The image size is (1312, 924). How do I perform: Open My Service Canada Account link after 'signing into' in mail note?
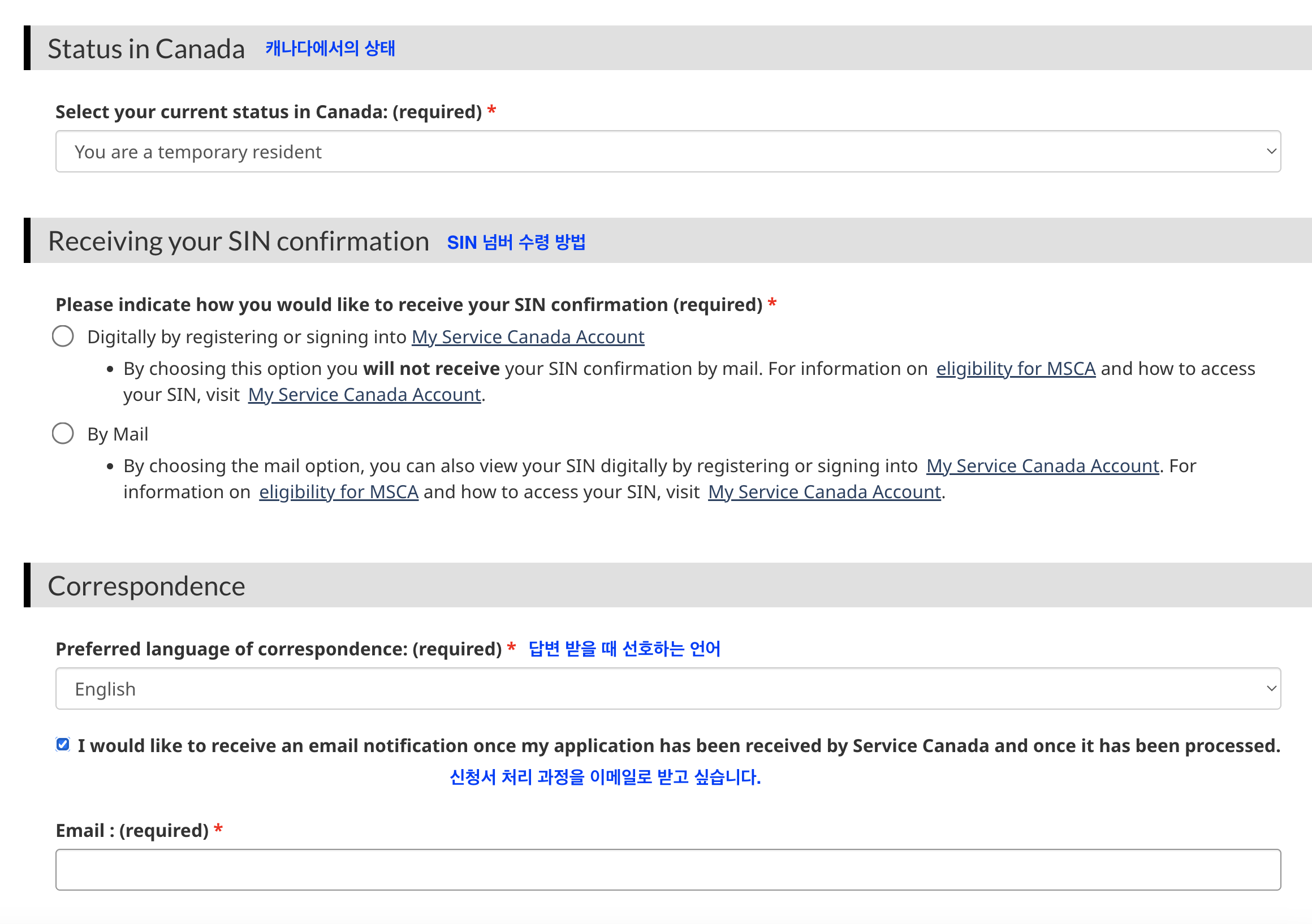click(1043, 466)
